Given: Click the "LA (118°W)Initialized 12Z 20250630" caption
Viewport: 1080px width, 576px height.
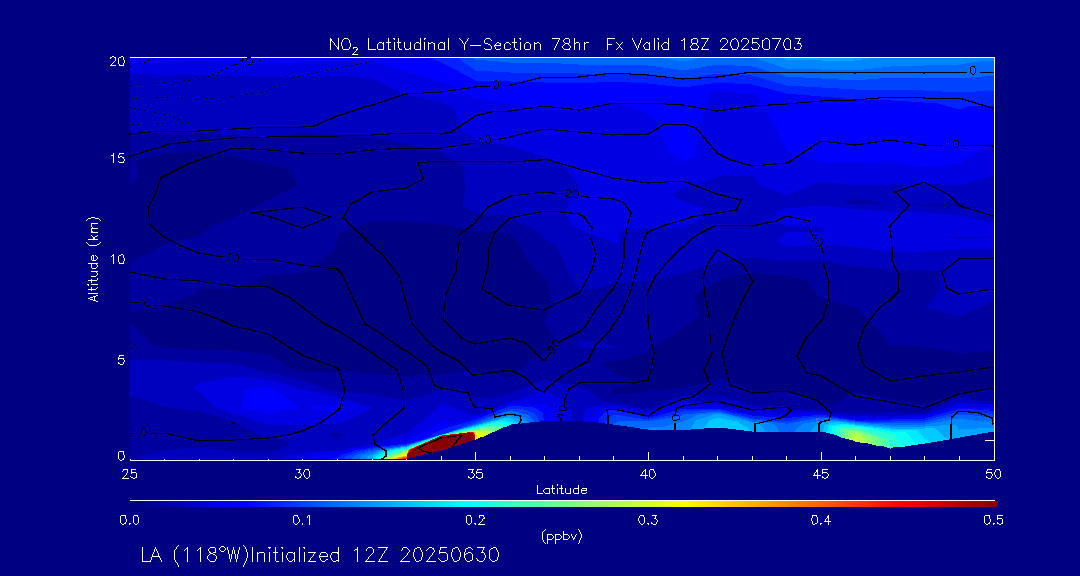Looking at the screenshot, I should coord(319,555).
